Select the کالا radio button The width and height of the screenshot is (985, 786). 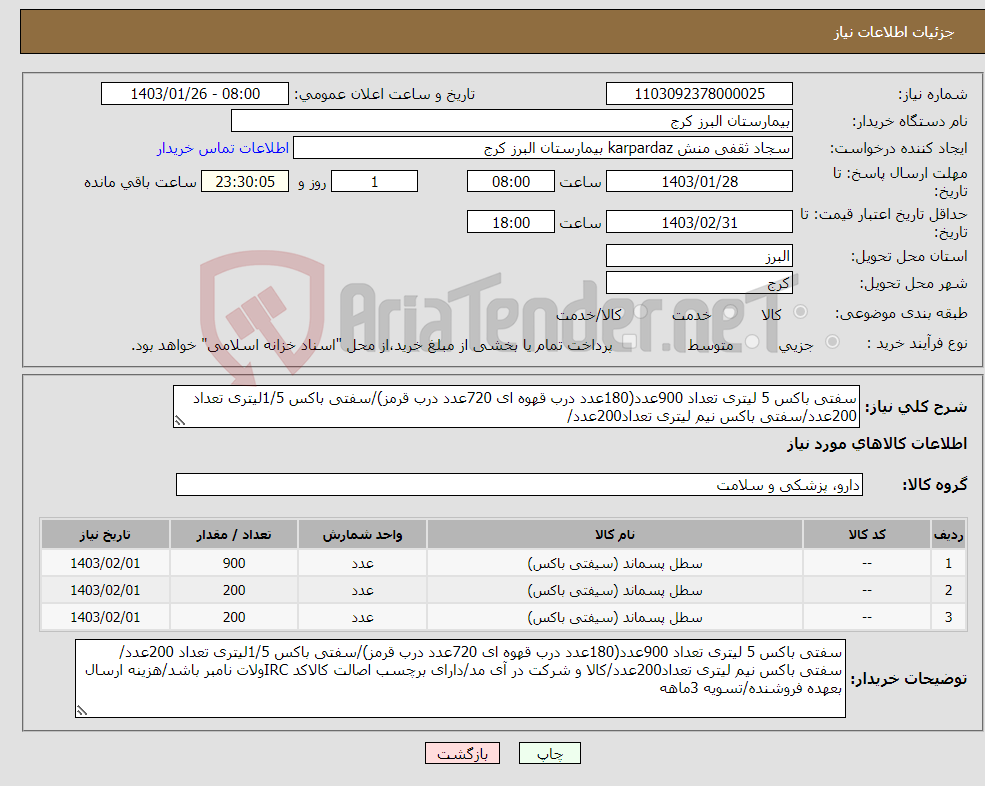point(800,312)
